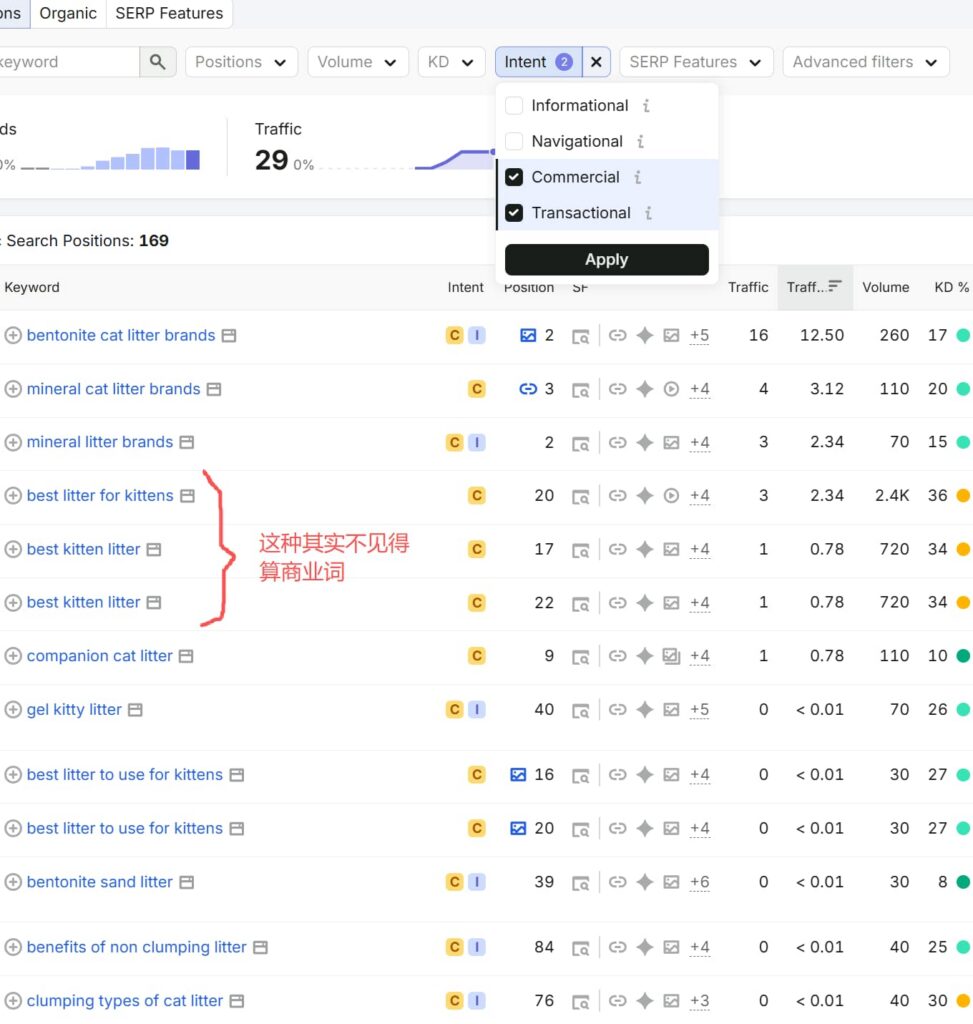The width and height of the screenshot is (973, 1024).
Task: Click the '+6' SERP features for 'bentonite sand litter'
Action: pyautogui.click(x=699, y=882)
